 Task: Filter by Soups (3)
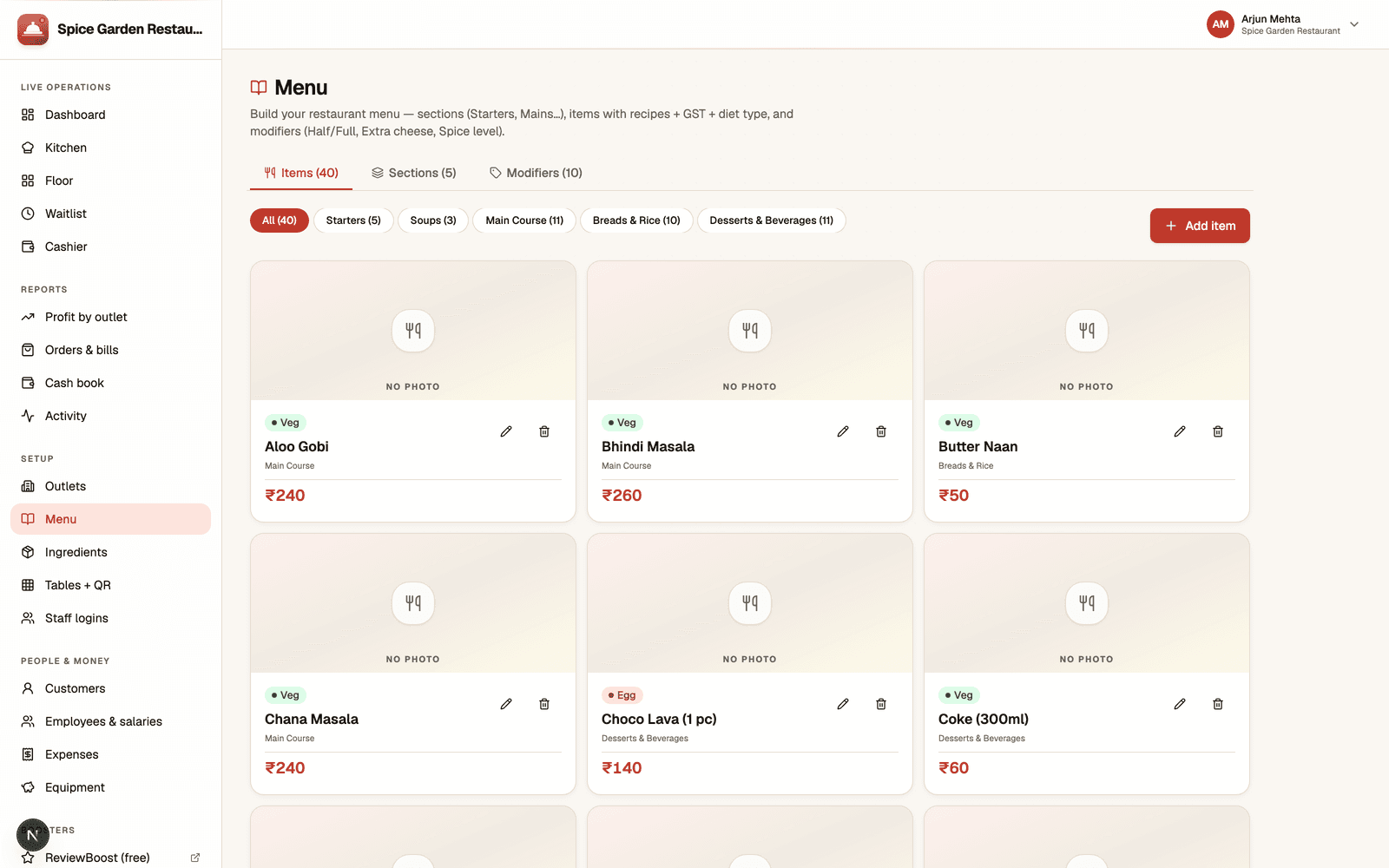click(x=433, y=220)
